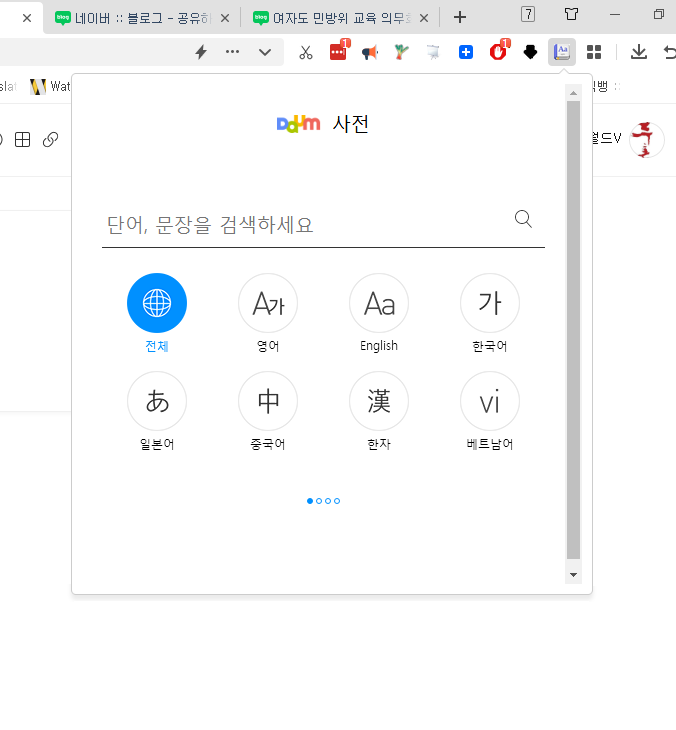Go to first page dot indicator
The image size is (676, 730).
click(310, 501)
